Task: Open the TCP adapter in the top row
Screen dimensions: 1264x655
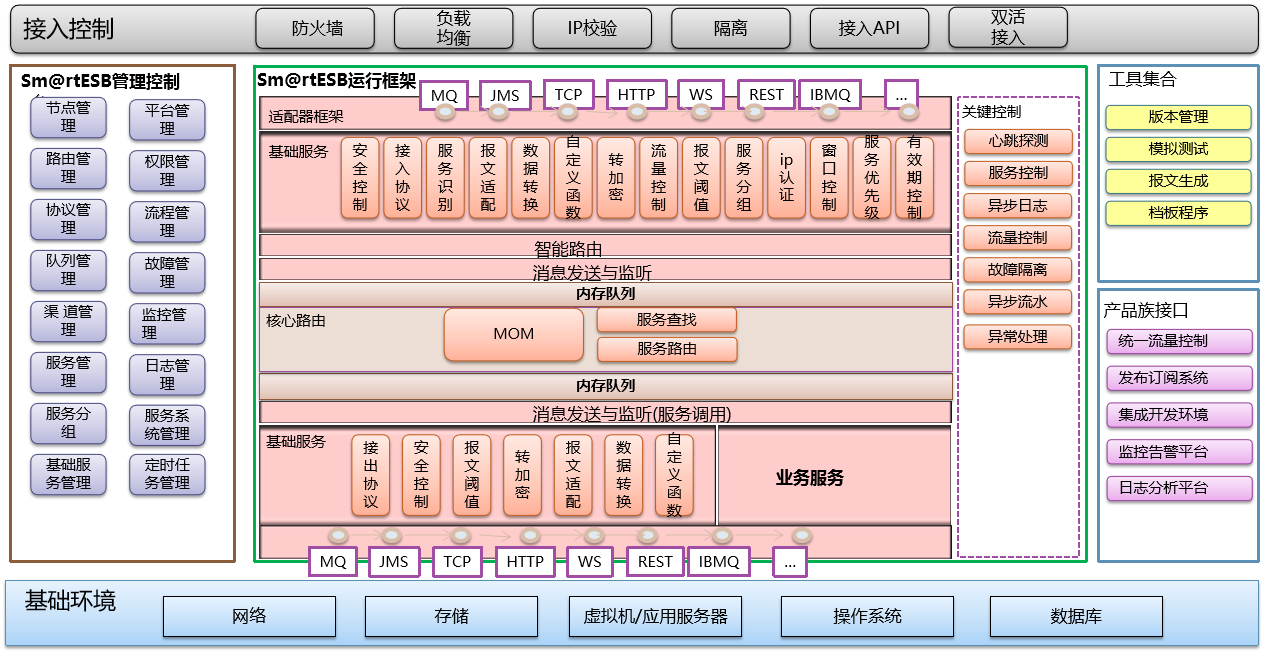Action: coord(567,95)
